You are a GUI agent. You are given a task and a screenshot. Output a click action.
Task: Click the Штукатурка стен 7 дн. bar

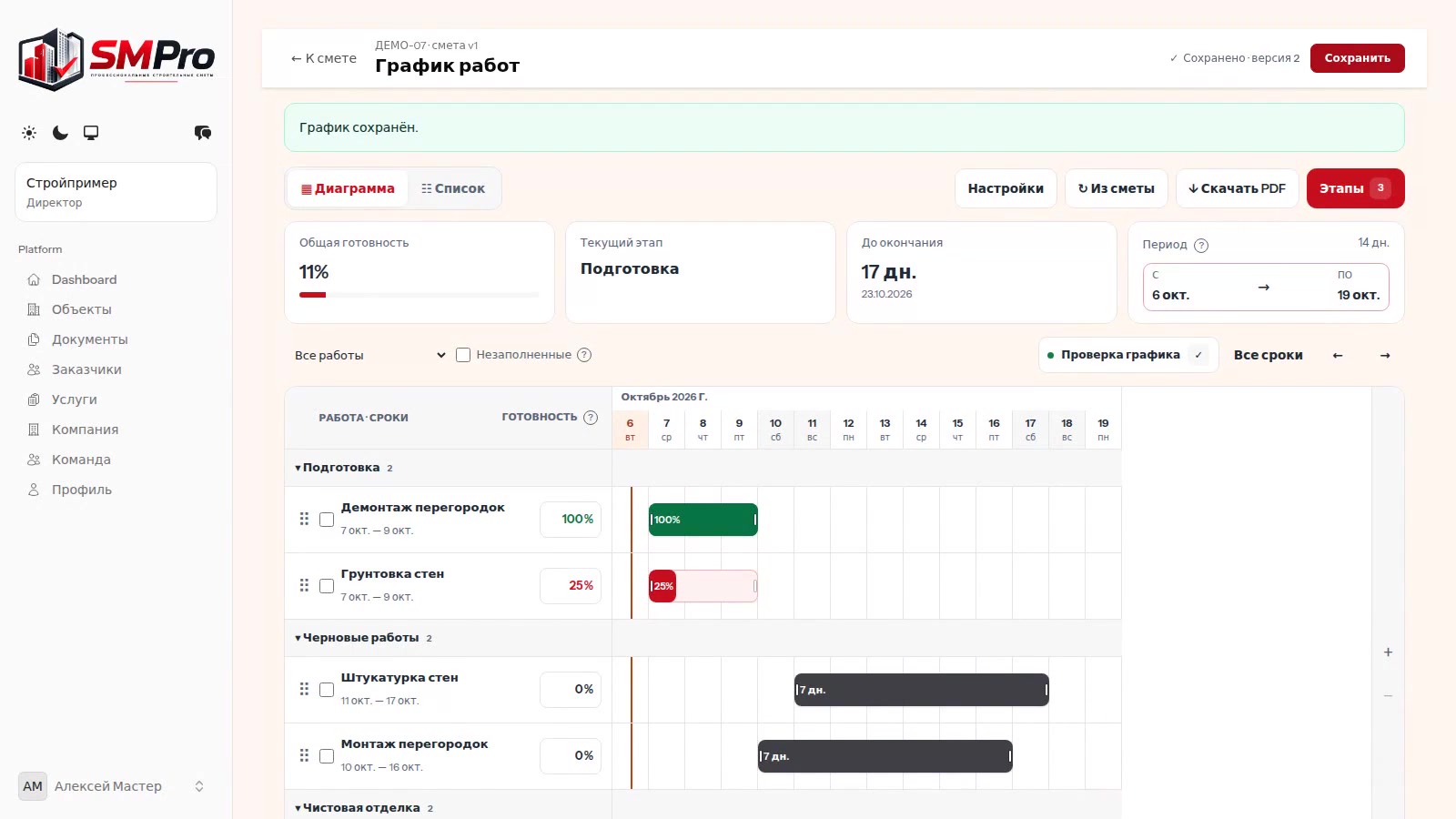[921, 690]
